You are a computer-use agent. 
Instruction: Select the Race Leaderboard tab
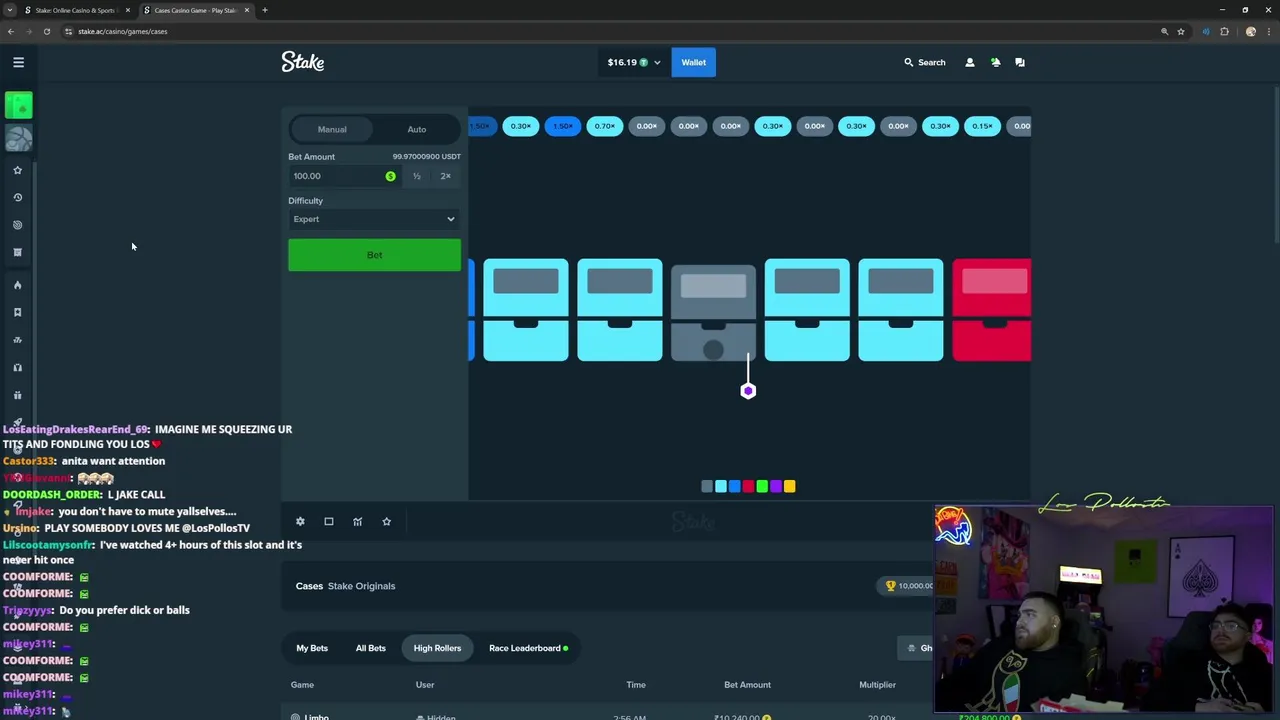(528, 648)
